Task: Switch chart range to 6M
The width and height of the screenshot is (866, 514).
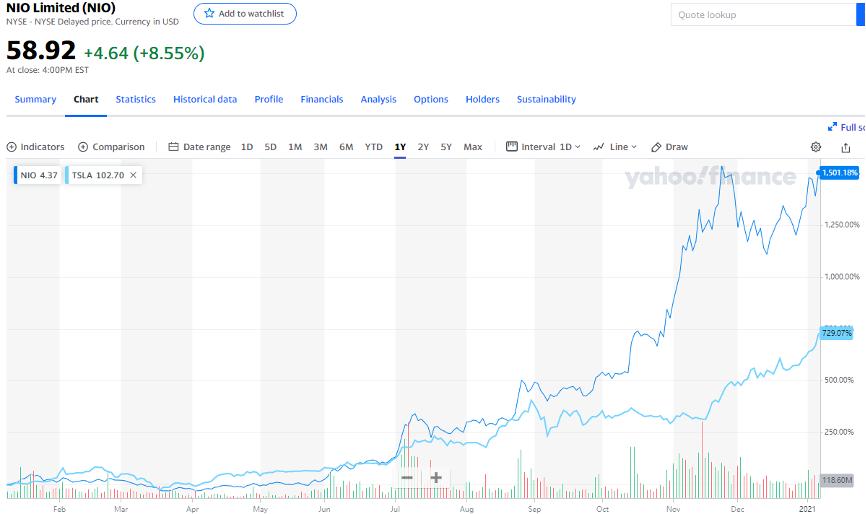Action: tap(346, 147)
